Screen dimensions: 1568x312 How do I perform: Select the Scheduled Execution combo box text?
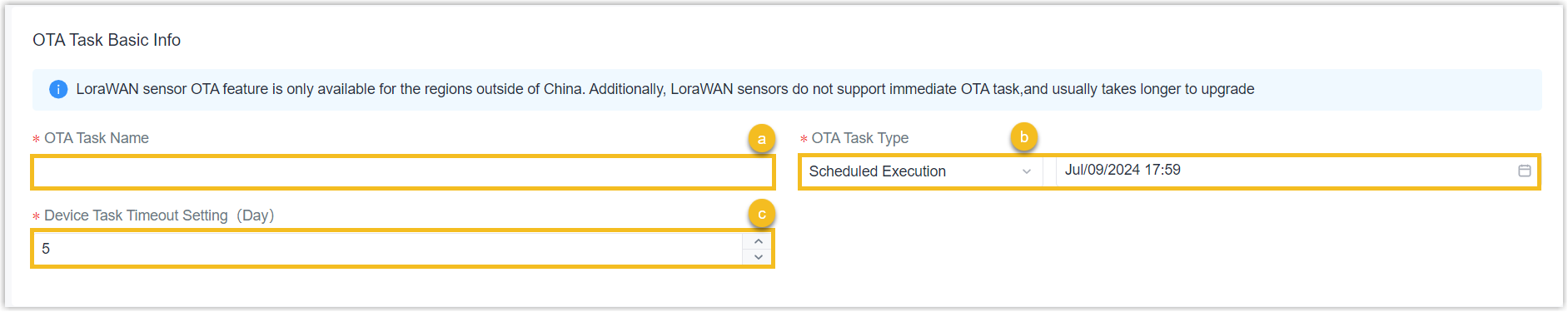[x=878, y=171]
